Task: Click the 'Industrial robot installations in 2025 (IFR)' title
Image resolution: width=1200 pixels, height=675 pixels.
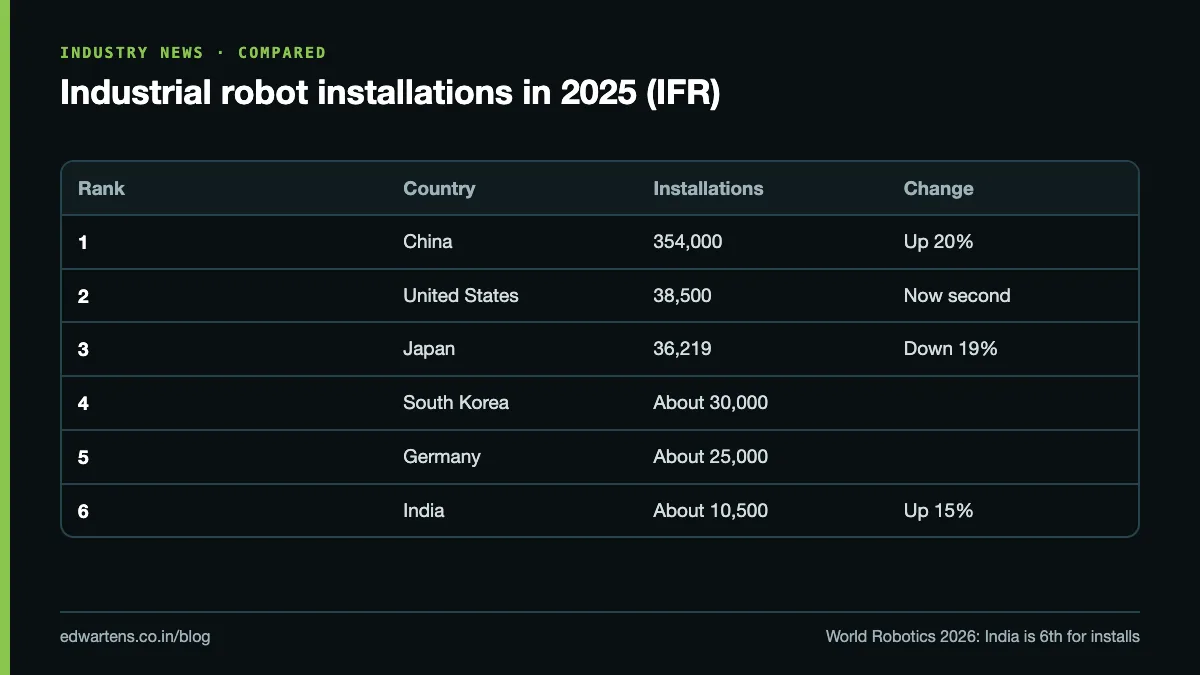Action: click(389, 93)
